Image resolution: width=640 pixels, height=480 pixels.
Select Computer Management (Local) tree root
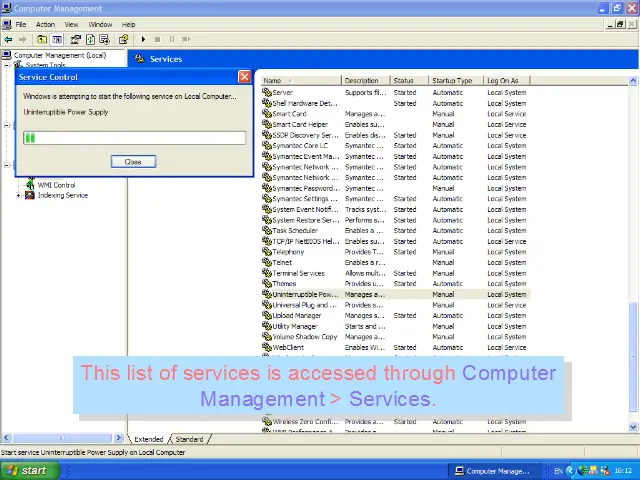pyautogui.click(x=60, y=55)
